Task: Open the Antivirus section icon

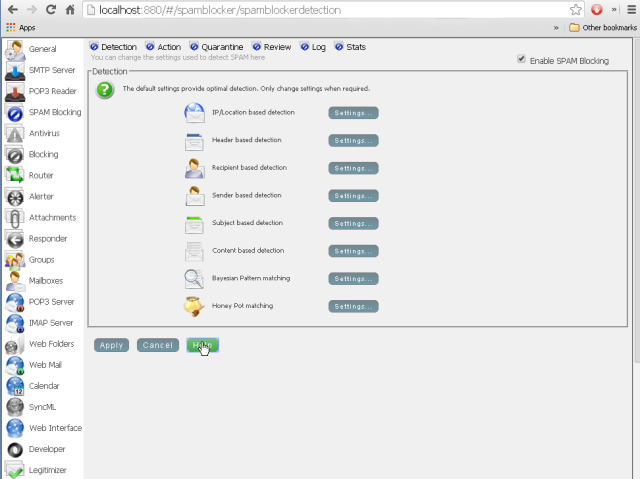Action: click(15, 133)
